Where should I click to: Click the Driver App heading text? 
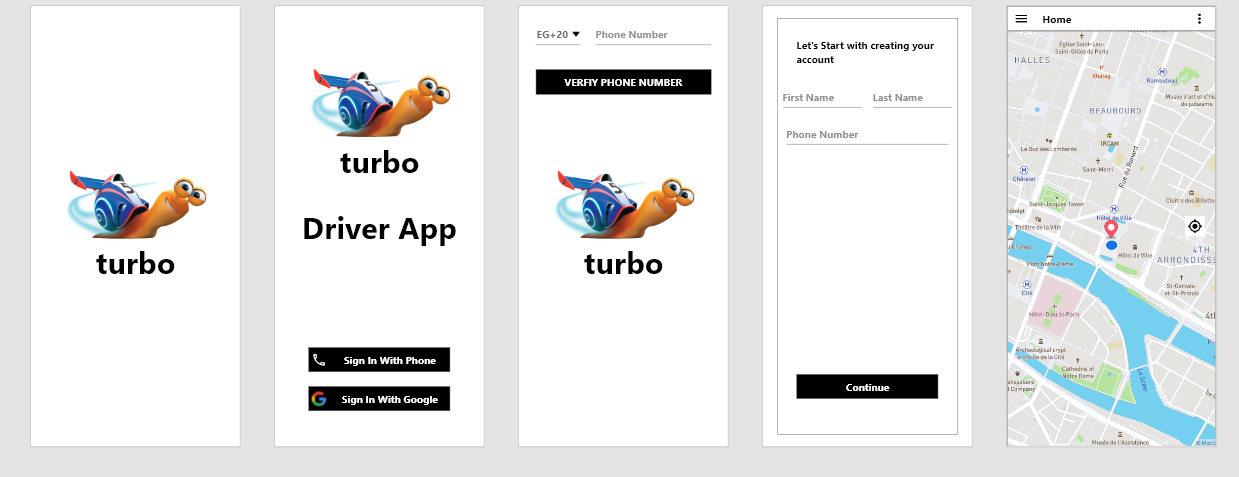pyautogui.click(x=379, y=229)
